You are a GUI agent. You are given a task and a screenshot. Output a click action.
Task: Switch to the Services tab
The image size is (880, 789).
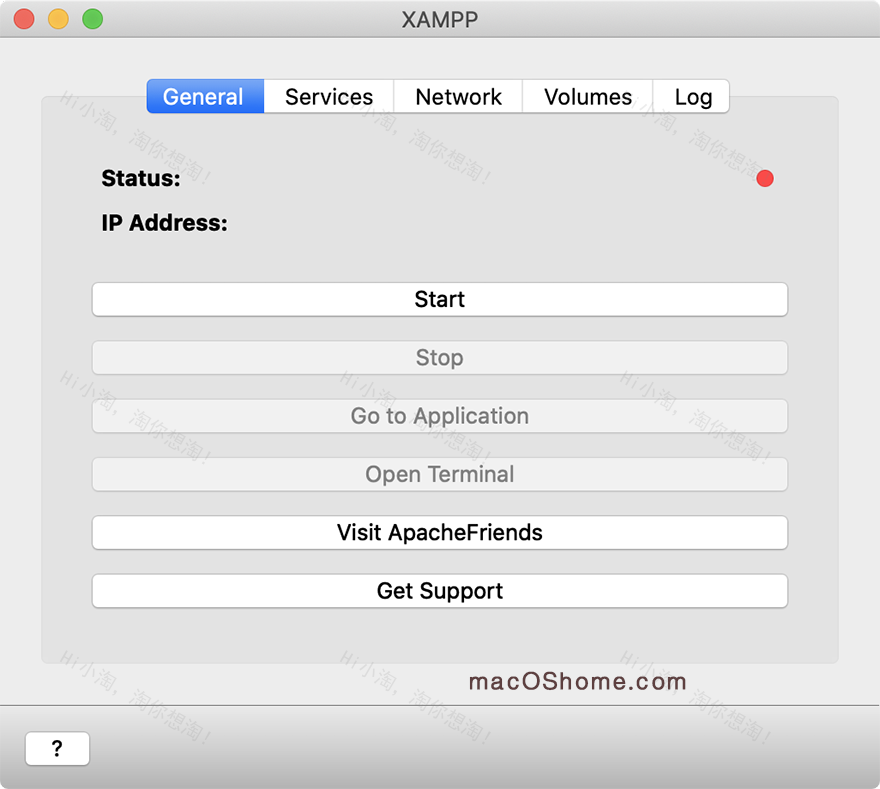point(328,96)
